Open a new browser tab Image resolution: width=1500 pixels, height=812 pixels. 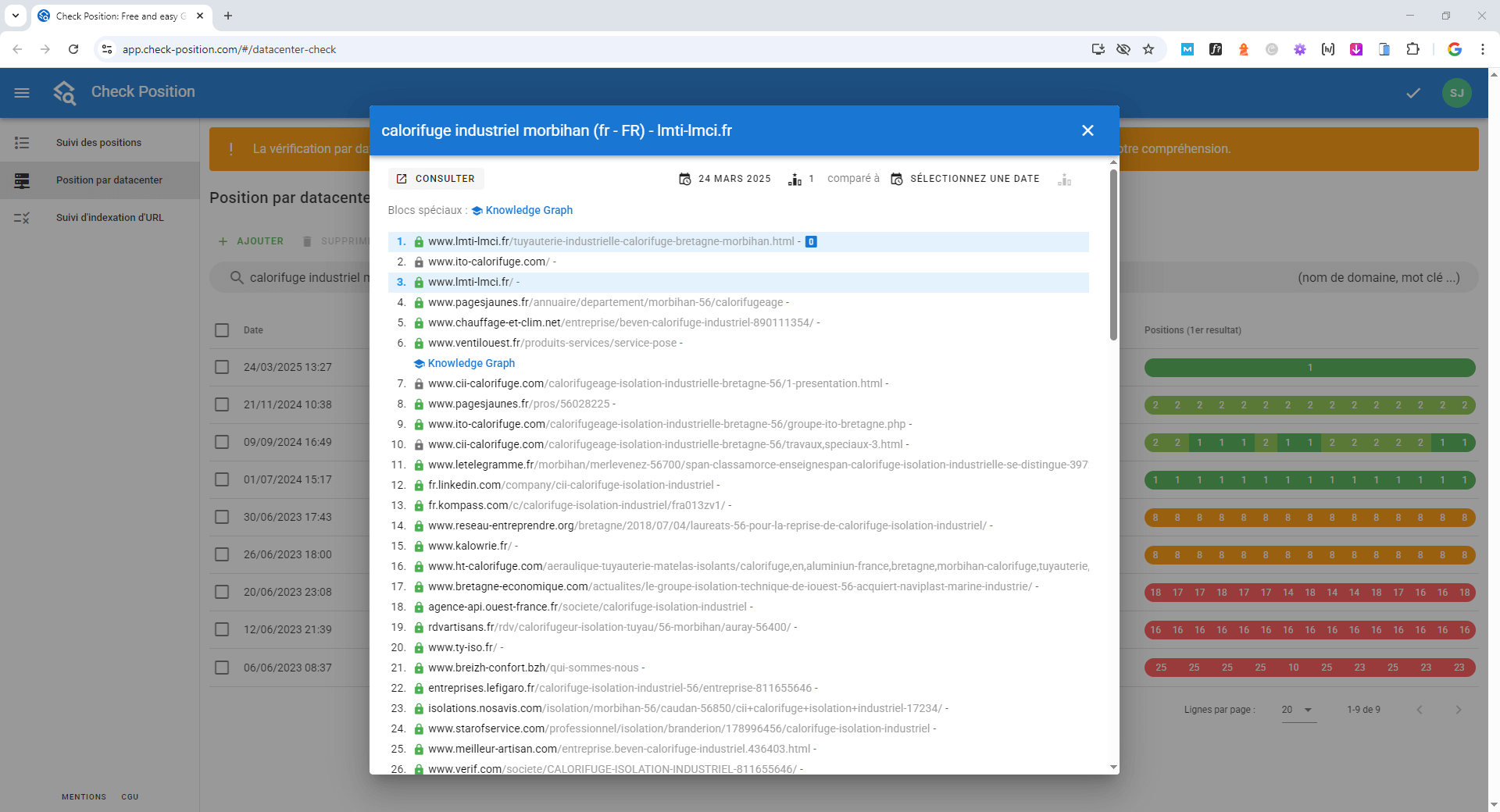(x=228, y=16)
